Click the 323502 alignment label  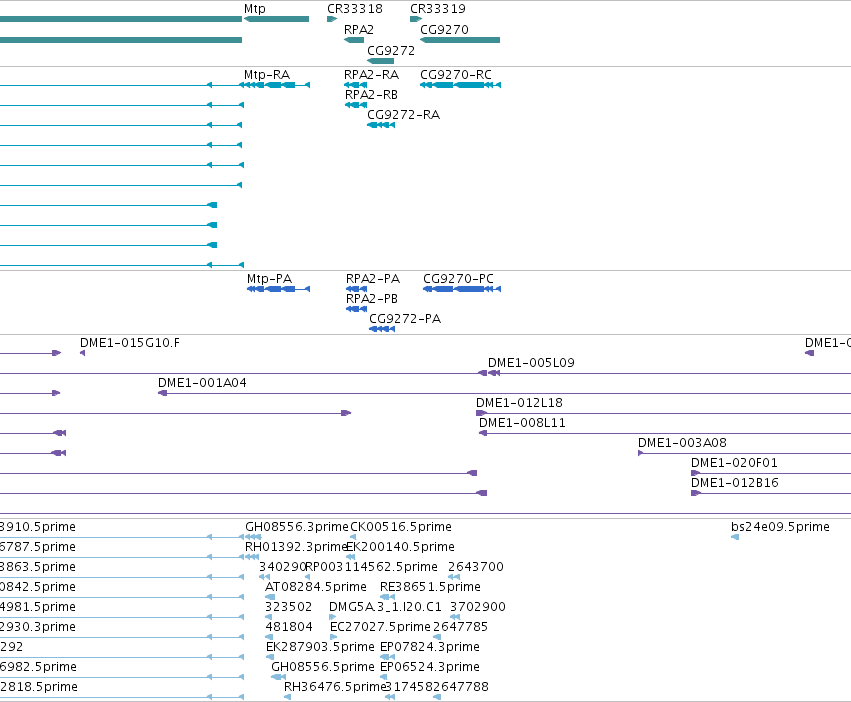pyautogui.click(x=288, y=607)
